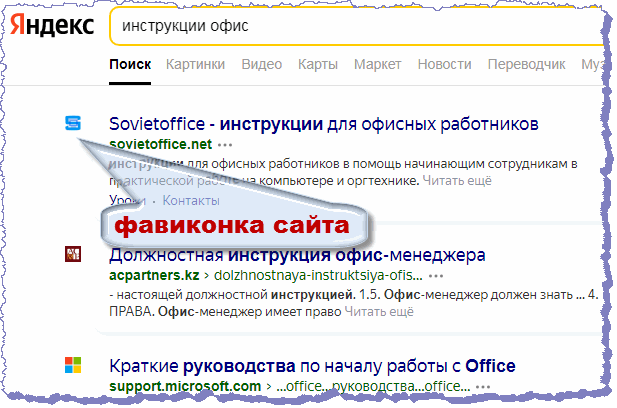The image size is (617, 408).
Task: Open Sovietoffice инструкции для офисных работников result
Action: tap(323, 124)
